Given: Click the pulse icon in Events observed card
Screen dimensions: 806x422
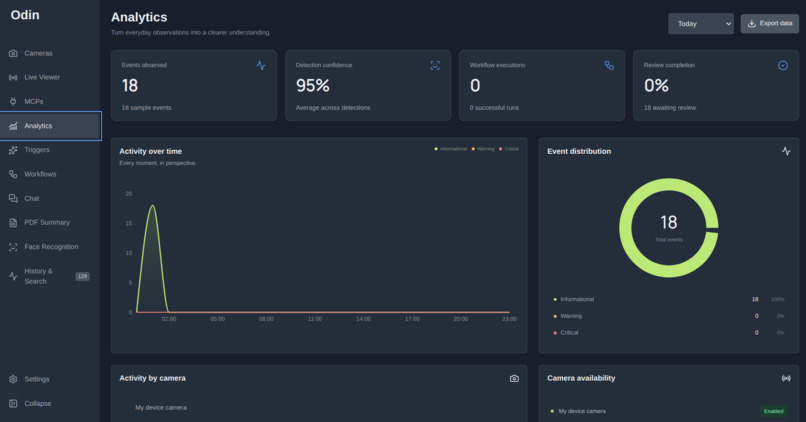Looking at the screenshot, I should click(x=261, y=65).
